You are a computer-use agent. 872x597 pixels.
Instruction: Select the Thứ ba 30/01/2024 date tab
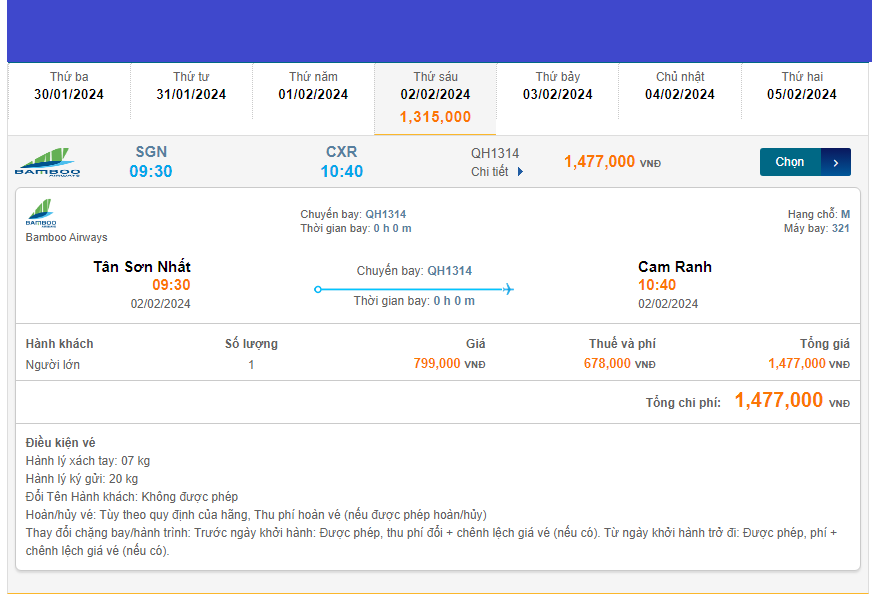point(69,86)
